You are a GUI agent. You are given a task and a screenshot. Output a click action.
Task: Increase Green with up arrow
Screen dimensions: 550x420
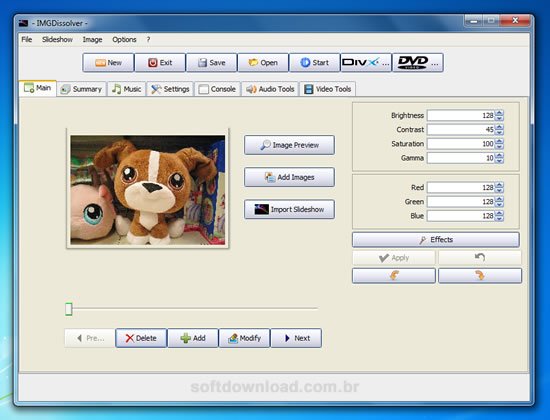pos(499,199)
